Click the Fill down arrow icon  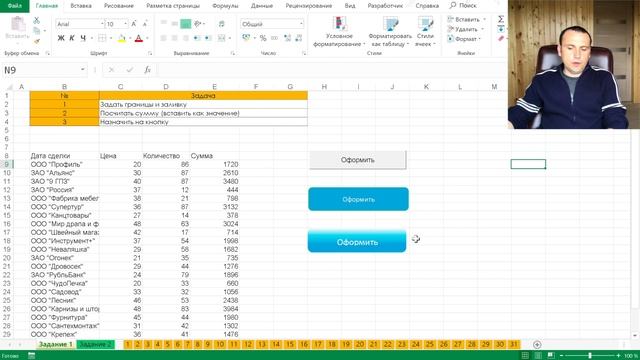point(501,29)
